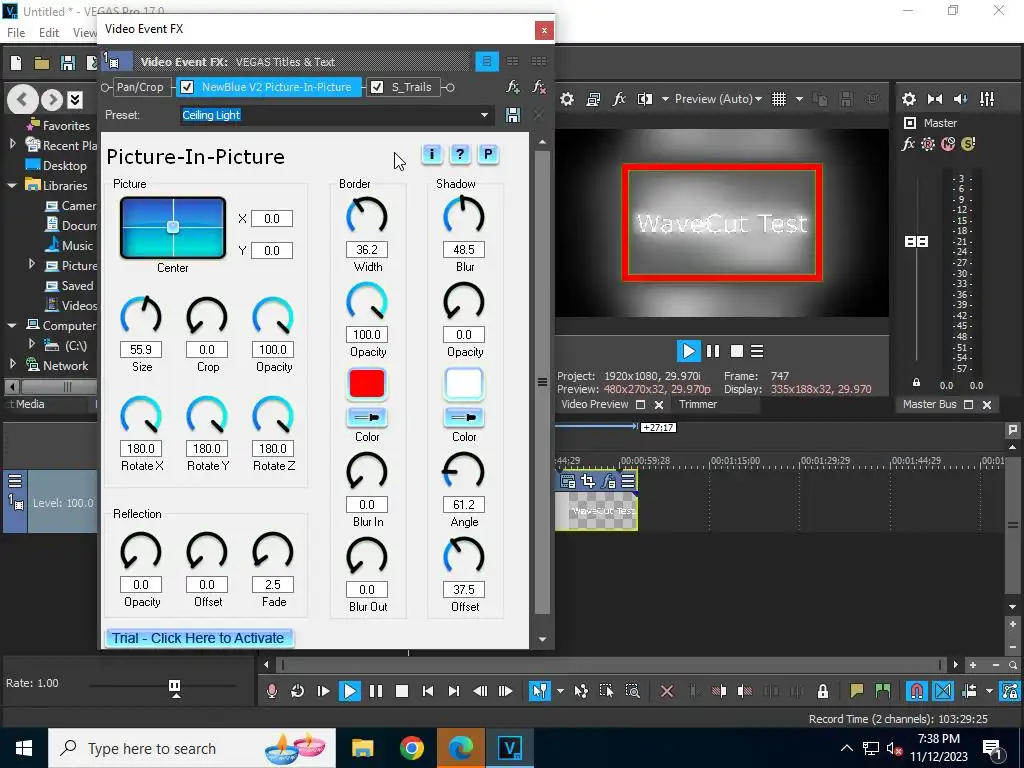Open the Normal Edit Tool dropdown arrow

click(x=560, y=691)
